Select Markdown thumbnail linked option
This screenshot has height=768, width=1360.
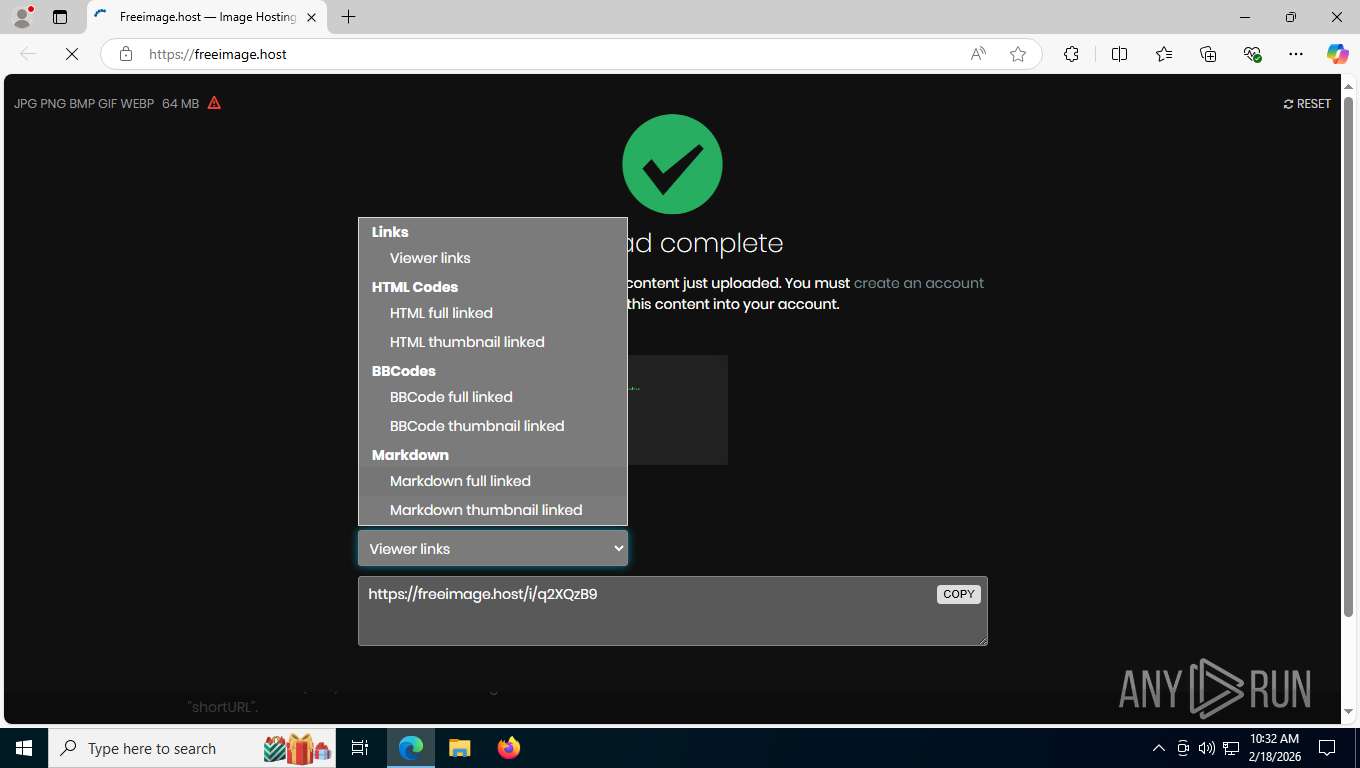[x=493, y=510]
